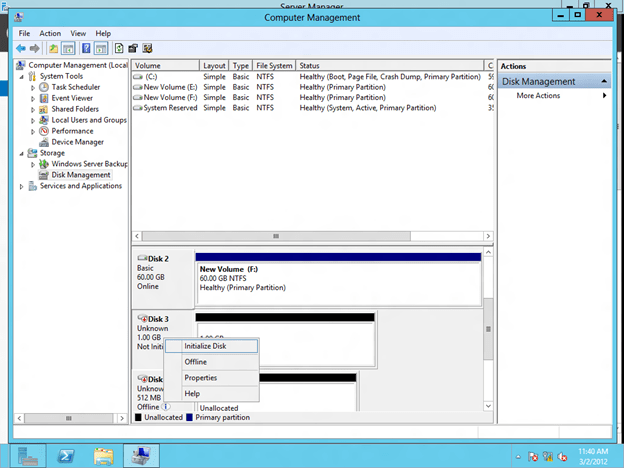Open the Action menu
This screenshot has width=624, height=468.
tap(50, 33)
